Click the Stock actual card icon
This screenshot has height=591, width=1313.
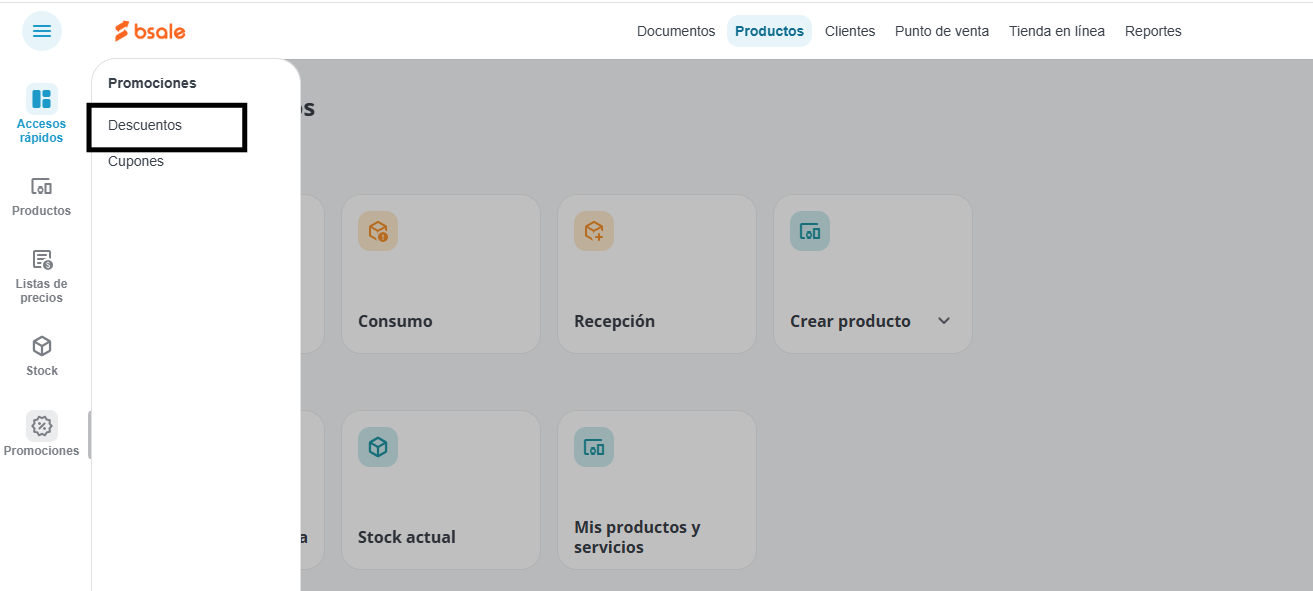coord(378,447)
